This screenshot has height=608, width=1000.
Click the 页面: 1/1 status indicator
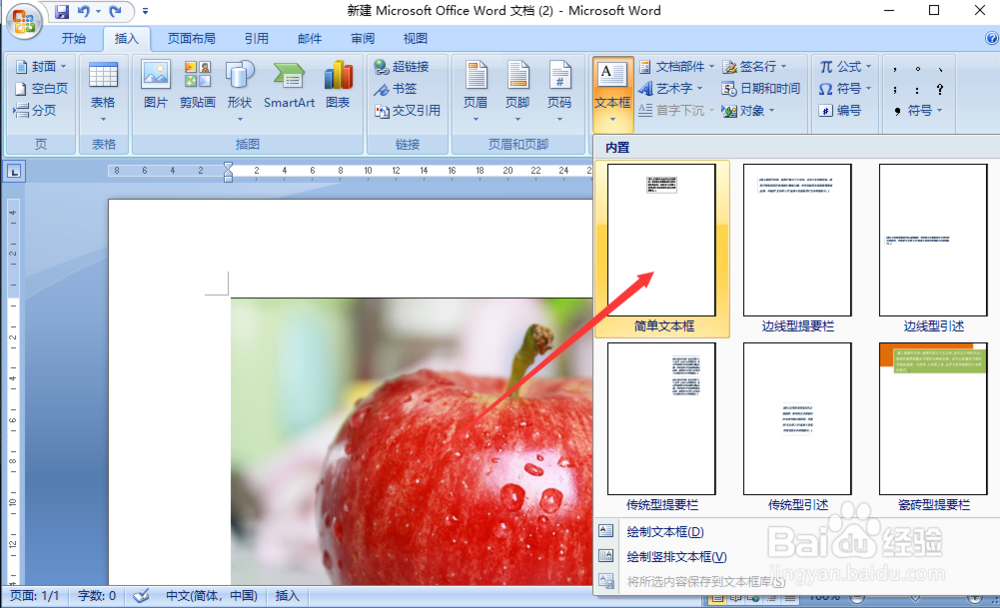34,596
